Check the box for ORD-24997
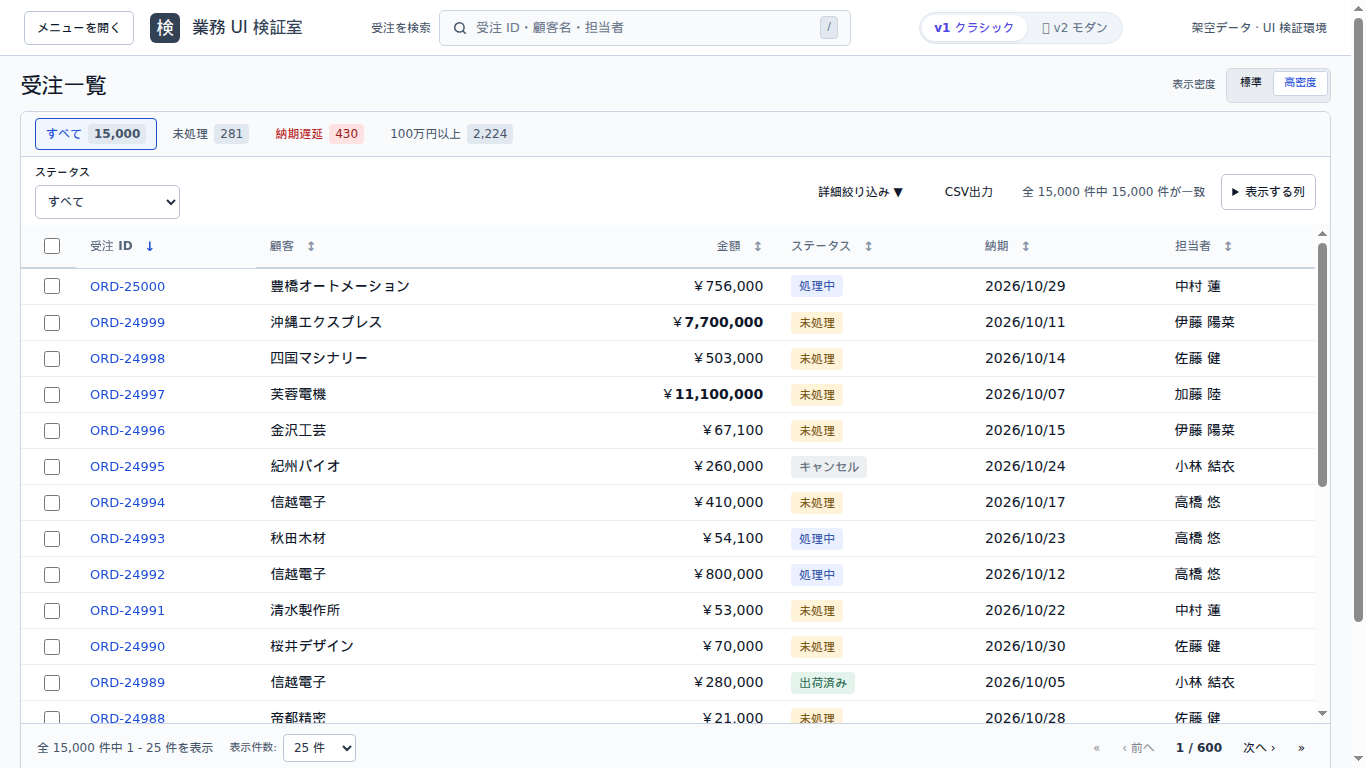 52,394
